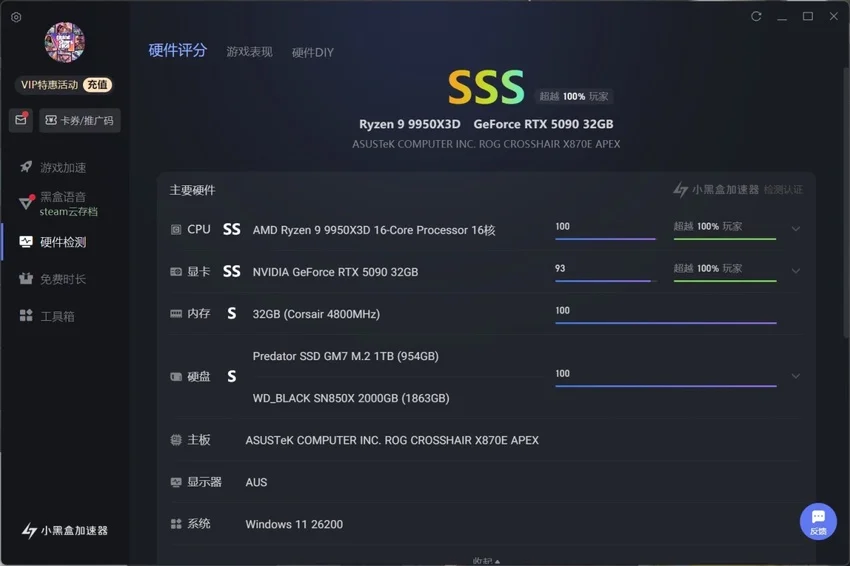Open 免费时长 in the sidebar
Screen dimensions: 850x566
click(63, 279)
